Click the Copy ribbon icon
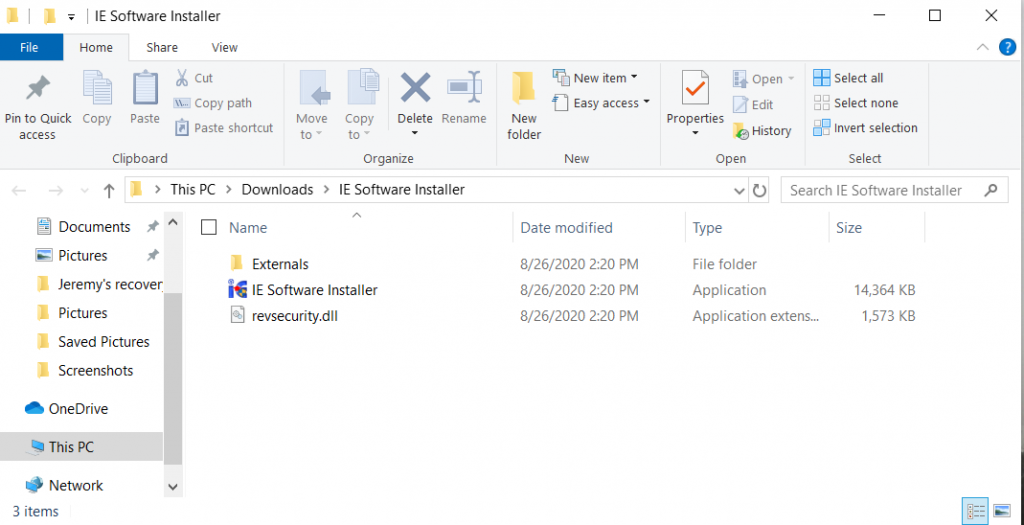This screenshot has width=1024, height=525. 97,88
